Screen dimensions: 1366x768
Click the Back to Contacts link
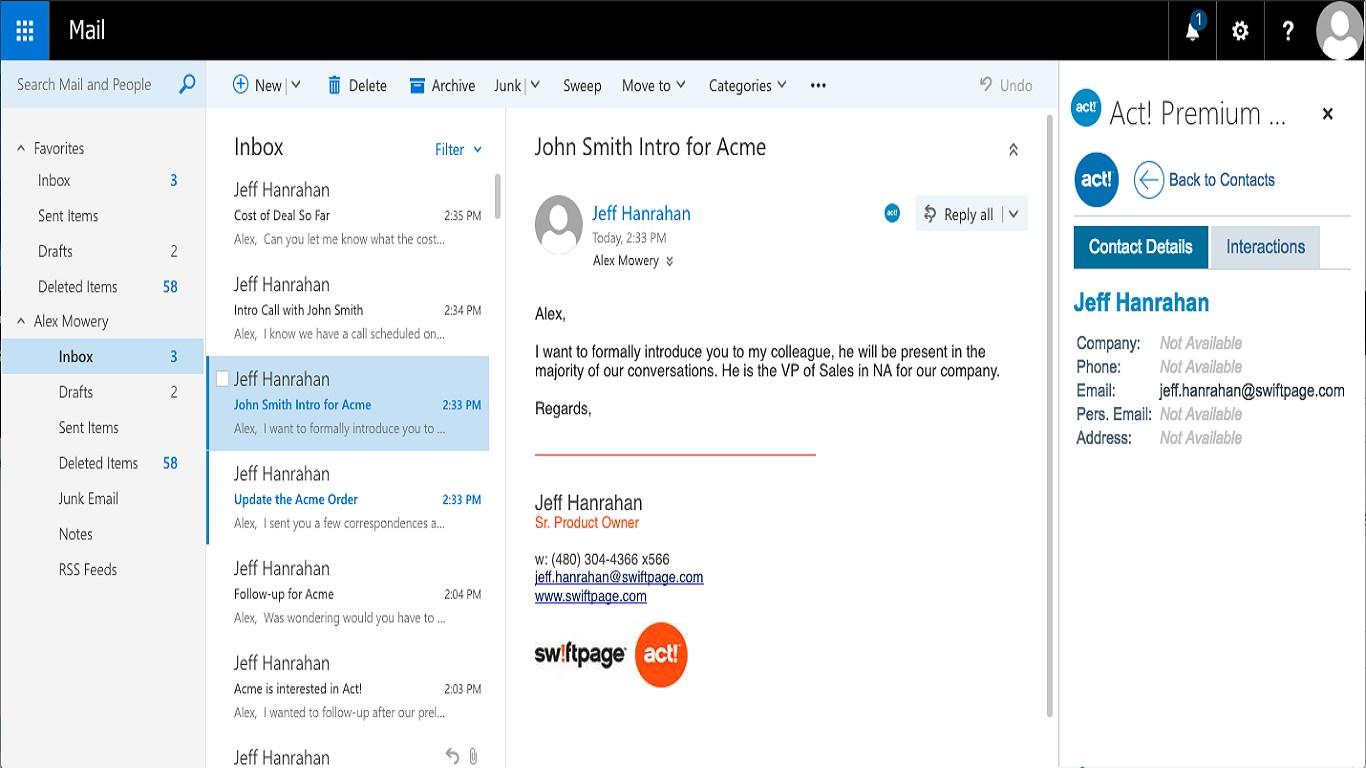pyautogui.click(x=1222, y=180)
